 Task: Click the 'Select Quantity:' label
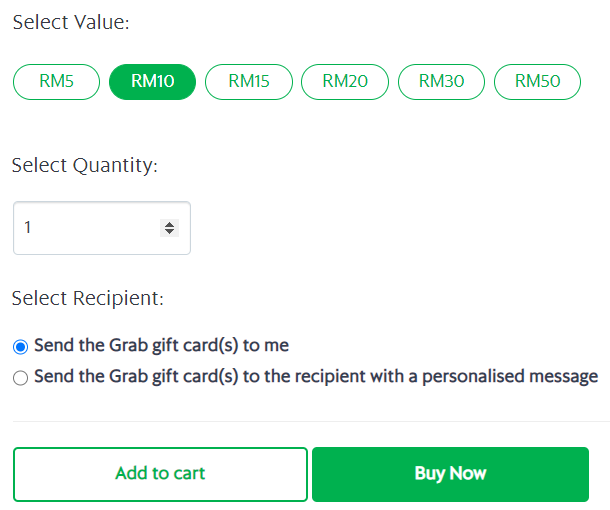(x=85, y=166)
